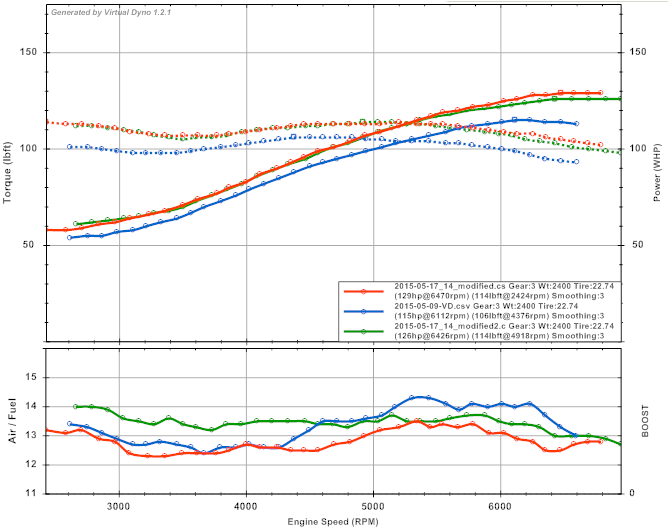This screenshot has width=668, height=530.
Task: Click blue torque curve peak square marker
Action: tap(293, 137)
